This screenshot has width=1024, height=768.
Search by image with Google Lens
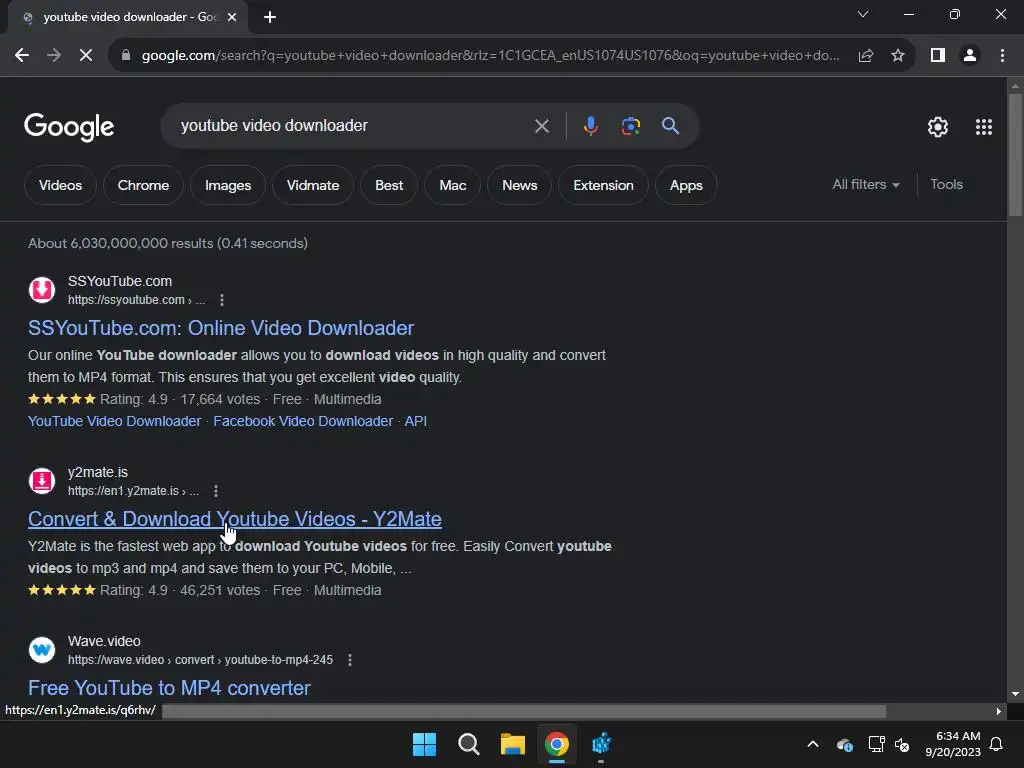[x=630, y=126]
